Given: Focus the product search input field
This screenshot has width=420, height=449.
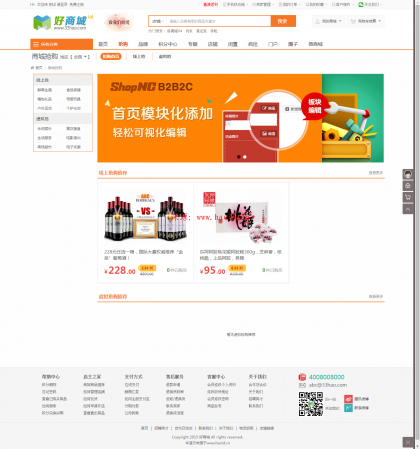Looking at the screenshot, I should [218, 21].
